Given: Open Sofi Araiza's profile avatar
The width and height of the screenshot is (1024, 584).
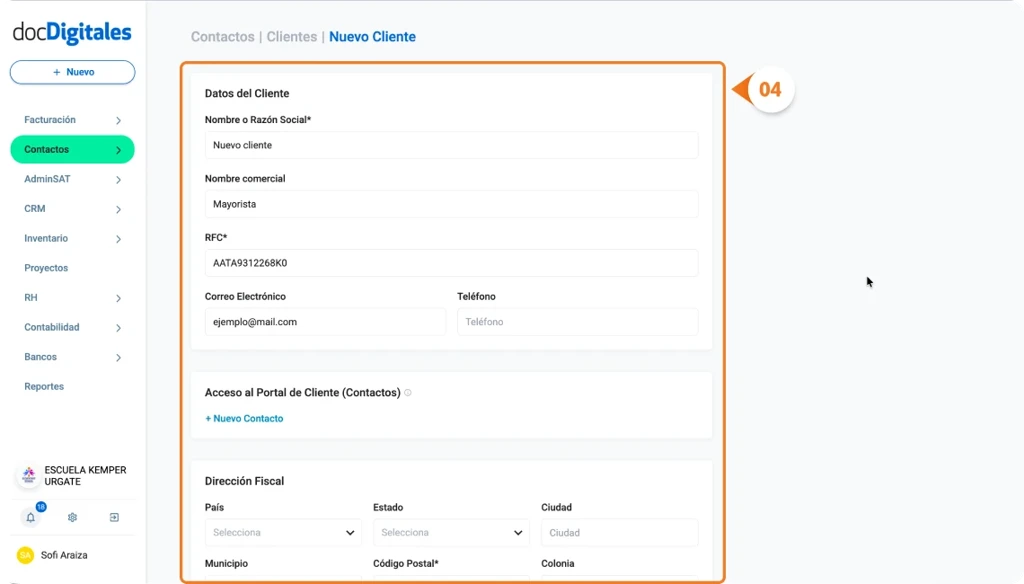Looking at the screenshot, I should coord(25,555).
